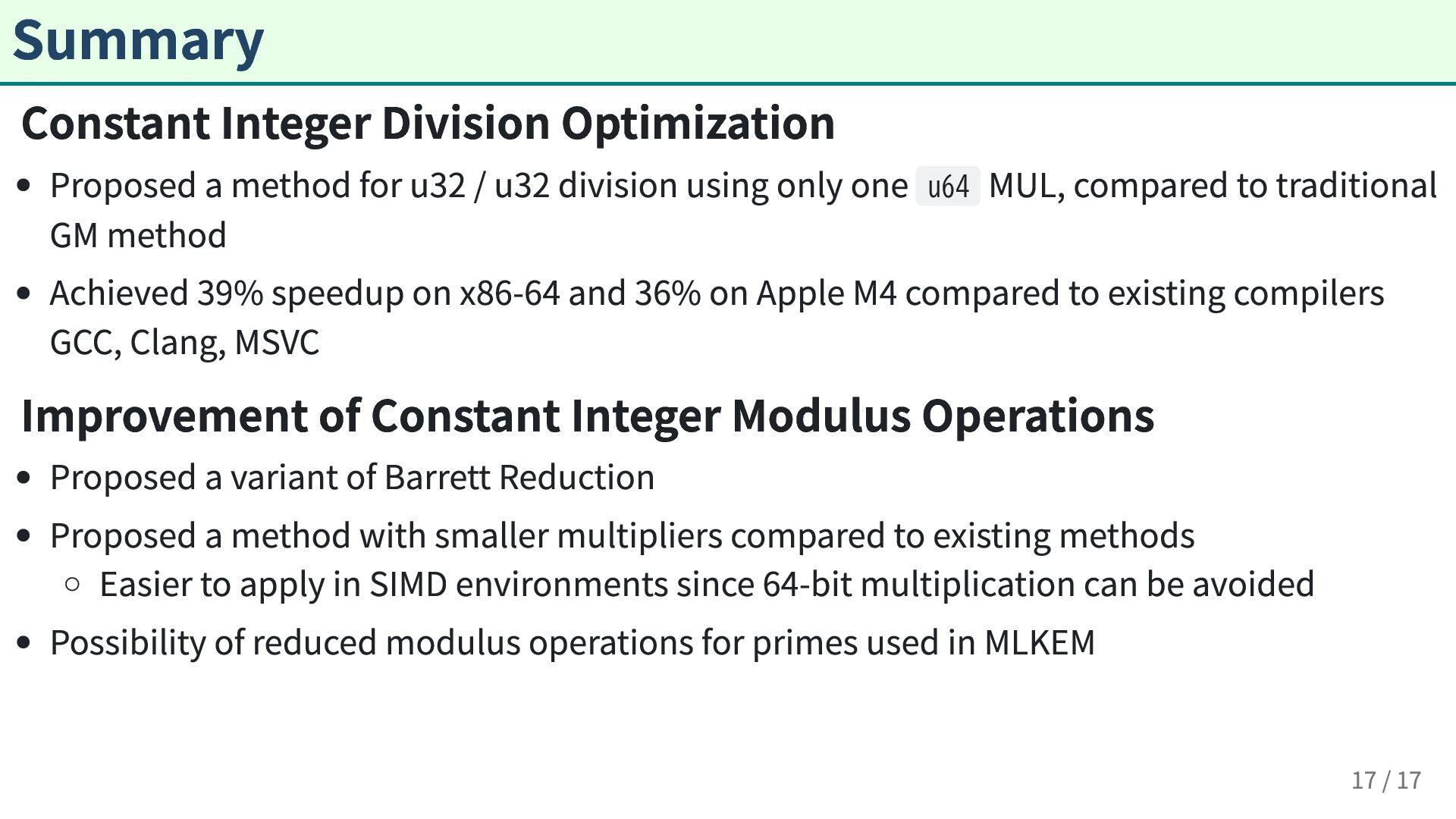This screenshot has height=819, width=1456.
Task: Click the 'GCC, Clang, MSVC' text
Action: click(184, 343)
